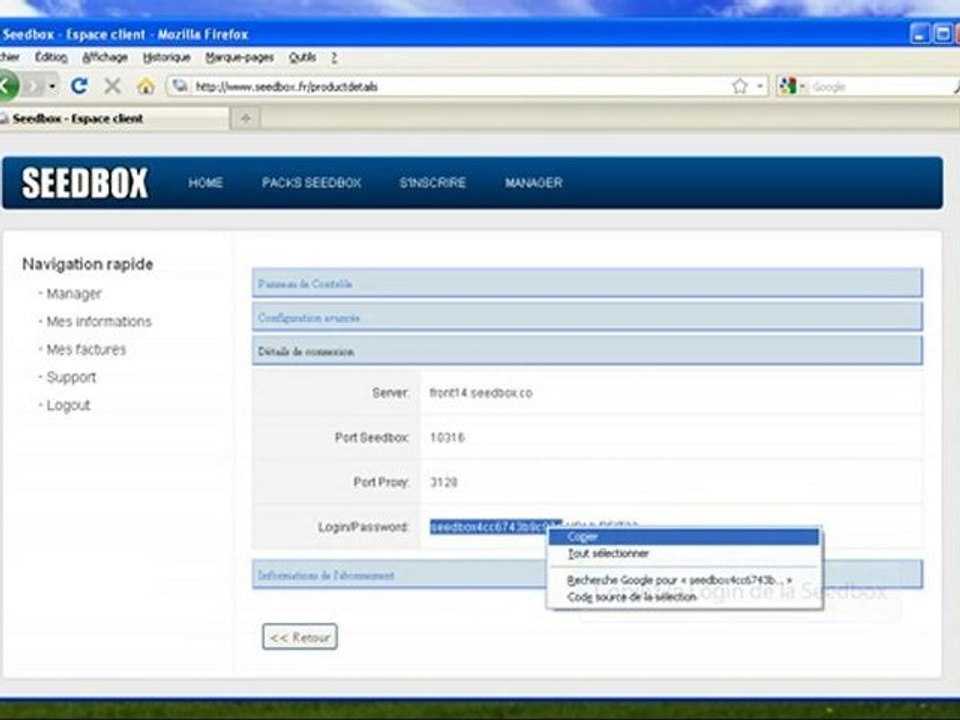960x720 pixels.
Task: Click the page site icon in URL bar
Action: coord(179,86)
